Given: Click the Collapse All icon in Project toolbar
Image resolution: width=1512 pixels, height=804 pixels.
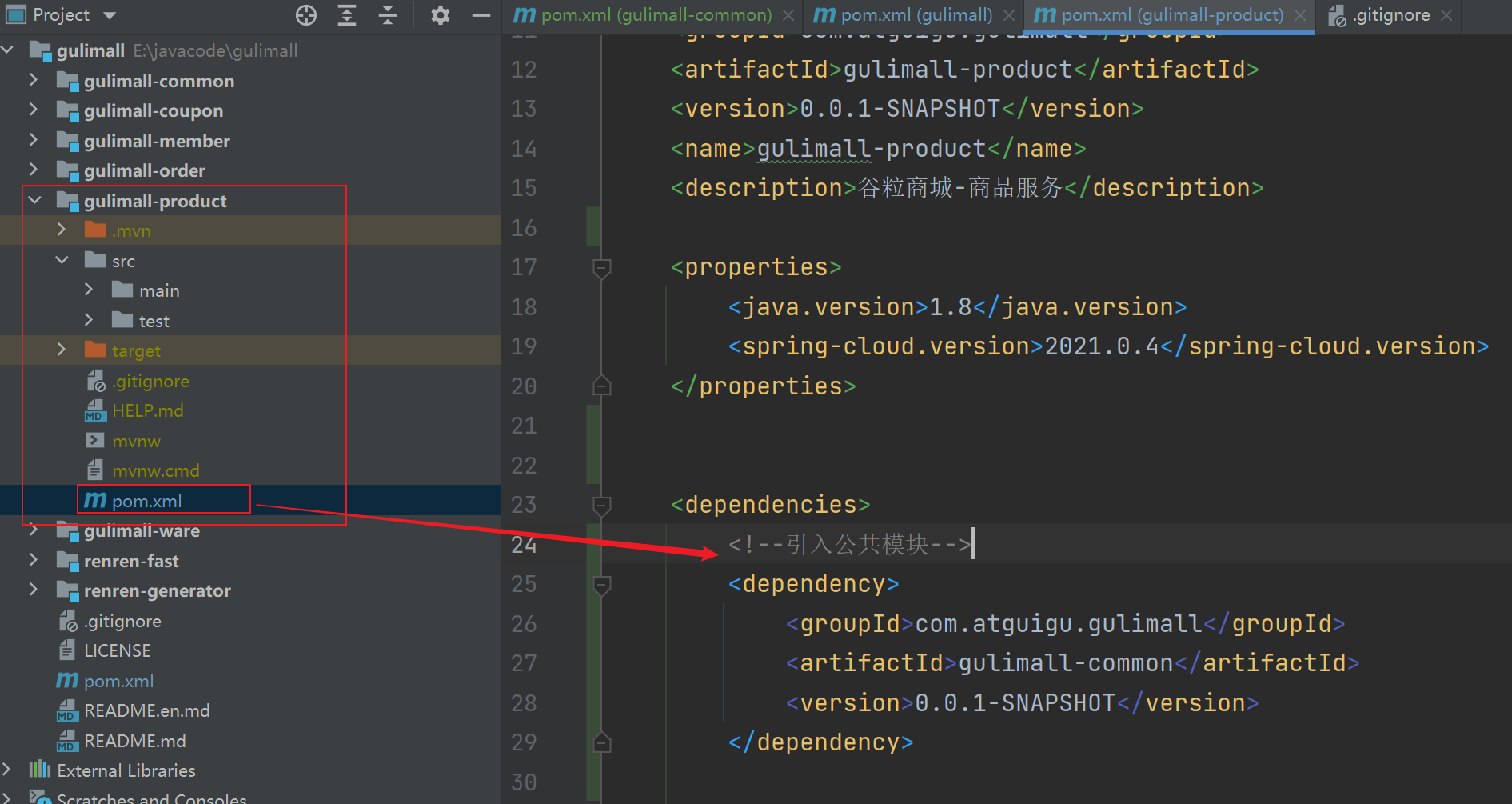Looking at the screenshot, I should (x=388, y=15).
